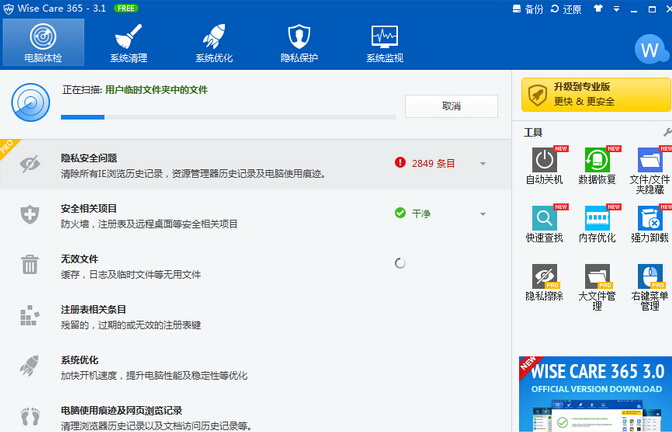Viewport: 672px width, 432px height.
Task: Click the Wise Care 365 logo in title bar
Action: click(x=9, y=9)
